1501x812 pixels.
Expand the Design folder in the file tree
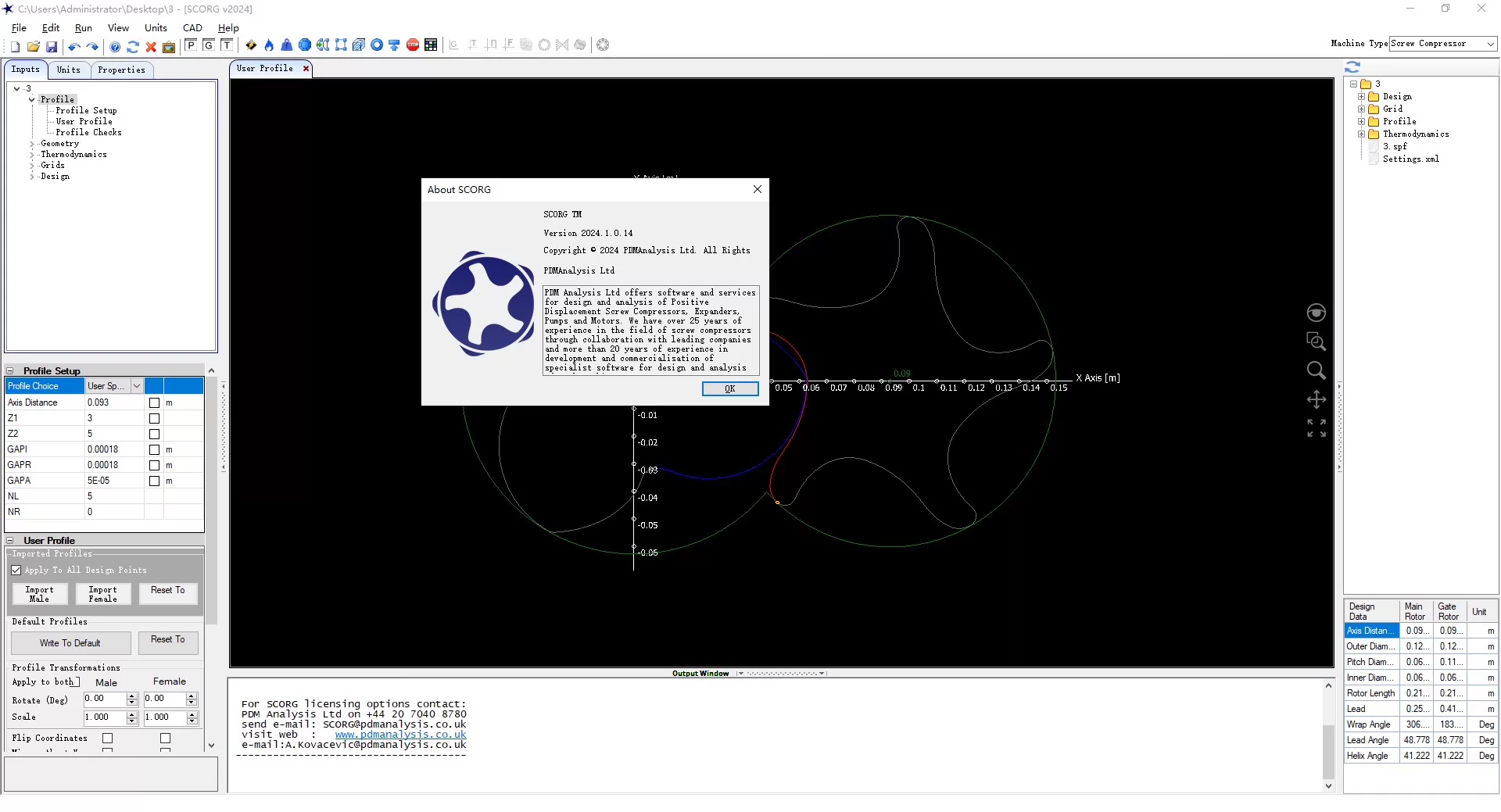[1361, 97]
